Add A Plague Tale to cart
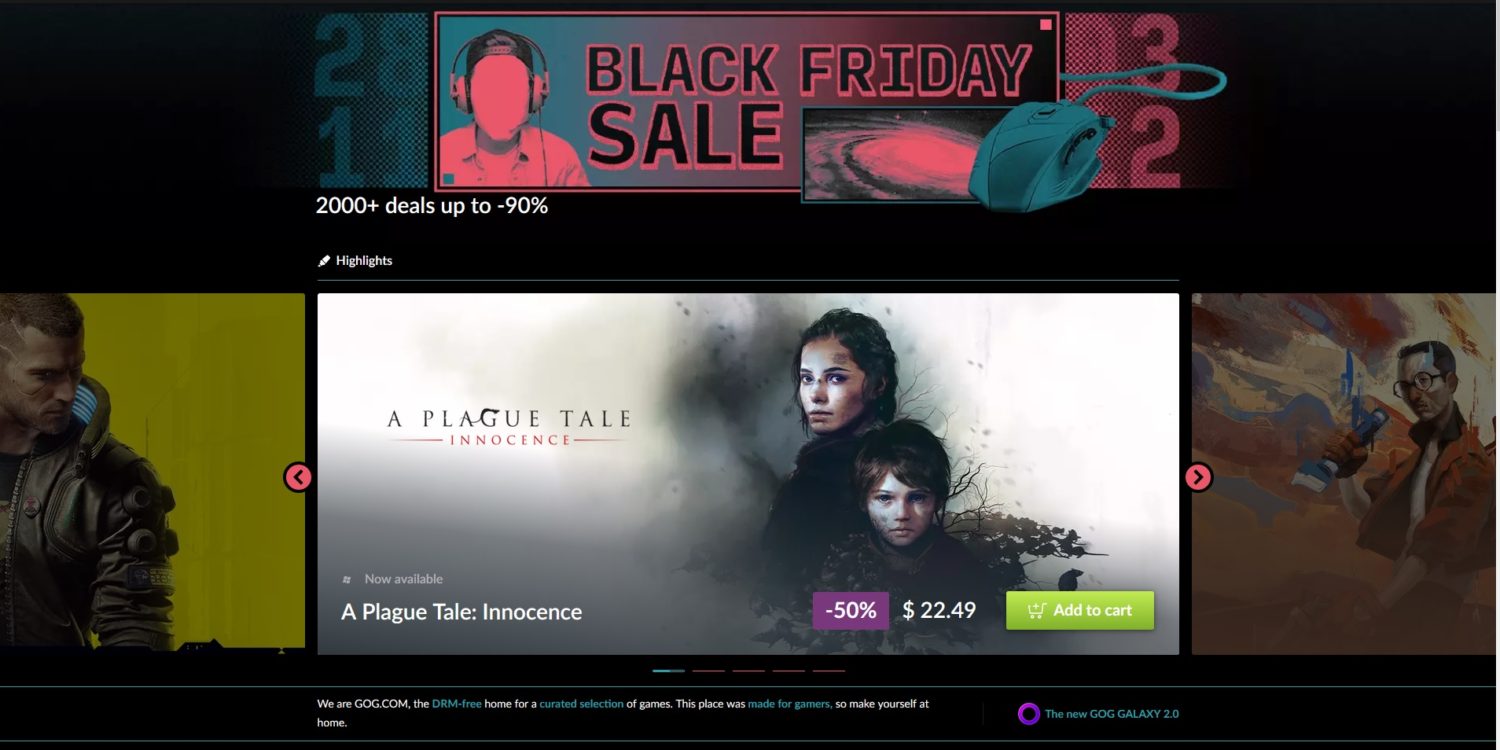 click(1080, 610)
